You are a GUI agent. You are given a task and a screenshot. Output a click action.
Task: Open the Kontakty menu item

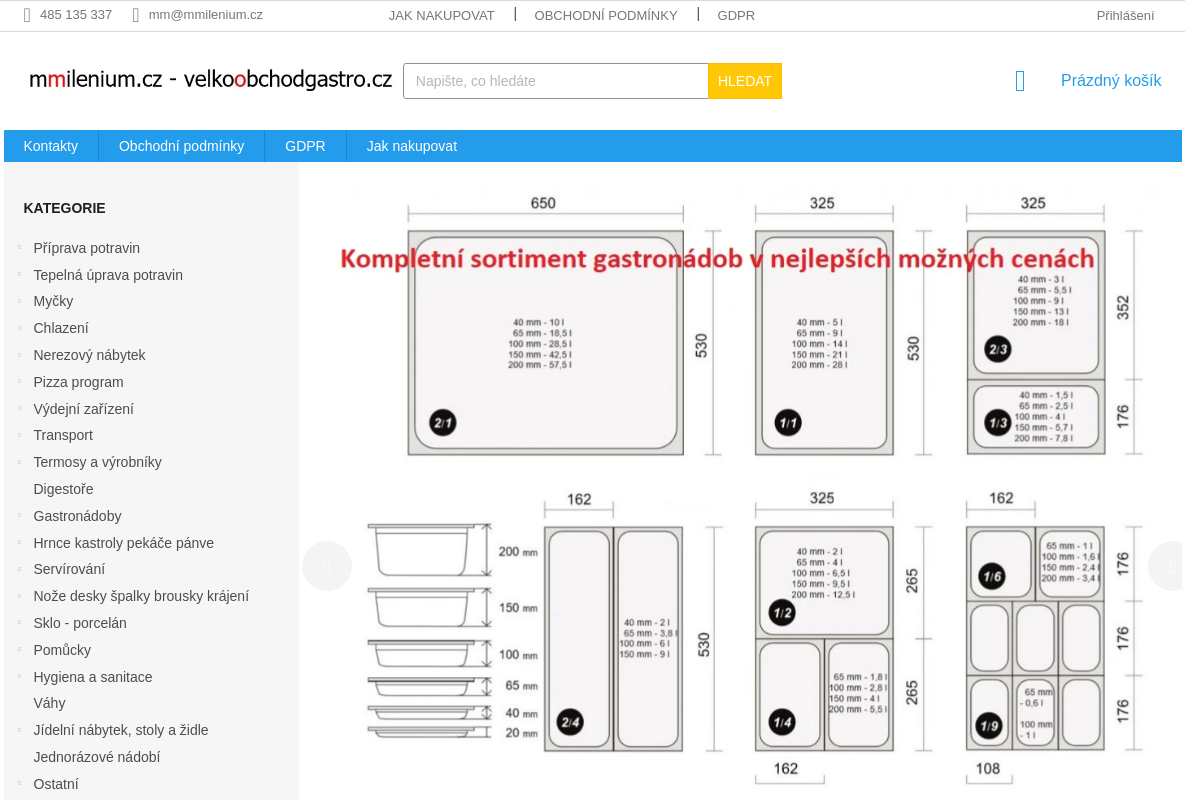click(51, 145)
